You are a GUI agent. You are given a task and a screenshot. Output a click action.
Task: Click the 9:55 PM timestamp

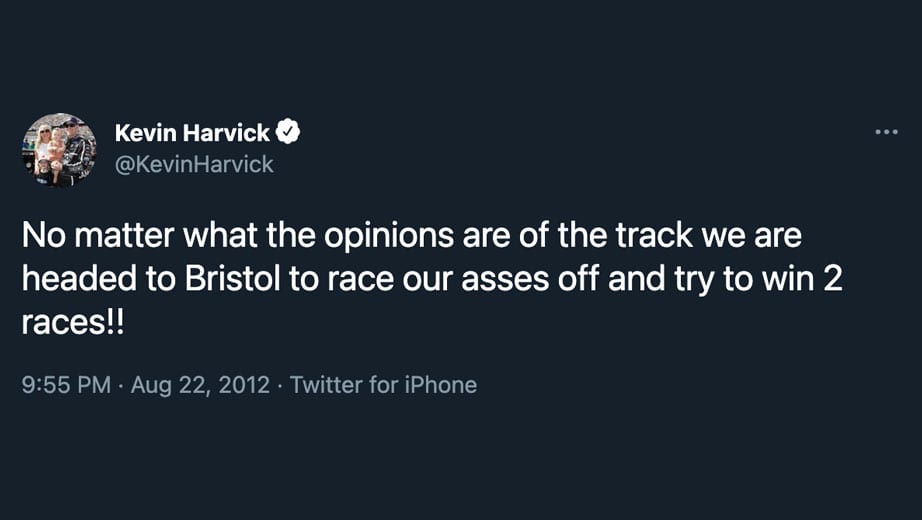66,385
